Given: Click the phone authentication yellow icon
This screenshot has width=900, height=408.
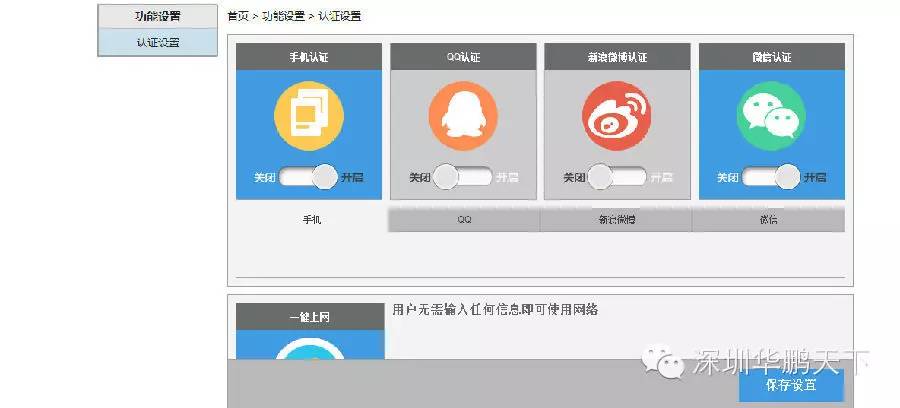Looking at the screenshot, I should [x=309, y=116].
